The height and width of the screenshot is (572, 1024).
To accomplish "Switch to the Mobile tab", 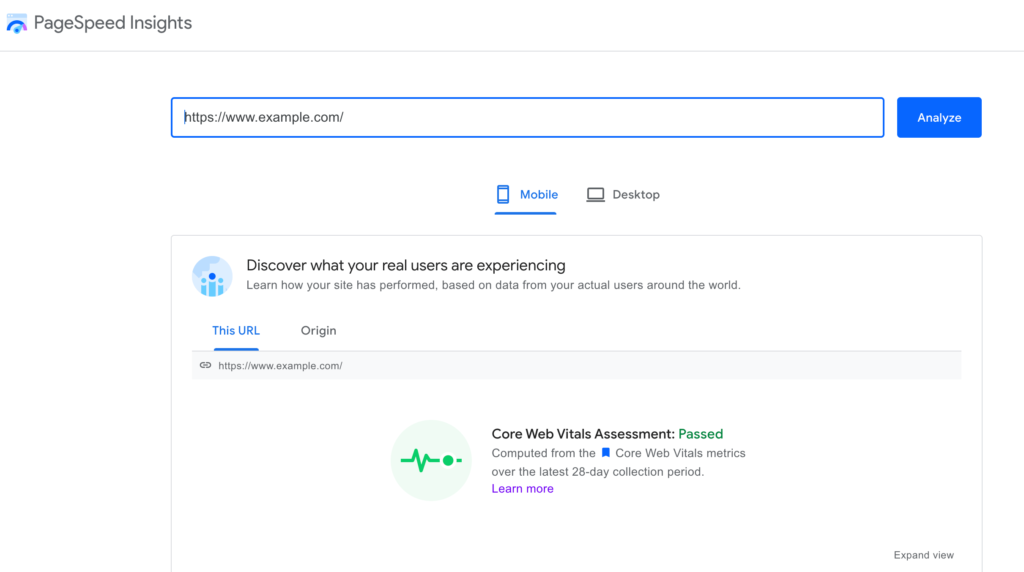I will [526, 195].
